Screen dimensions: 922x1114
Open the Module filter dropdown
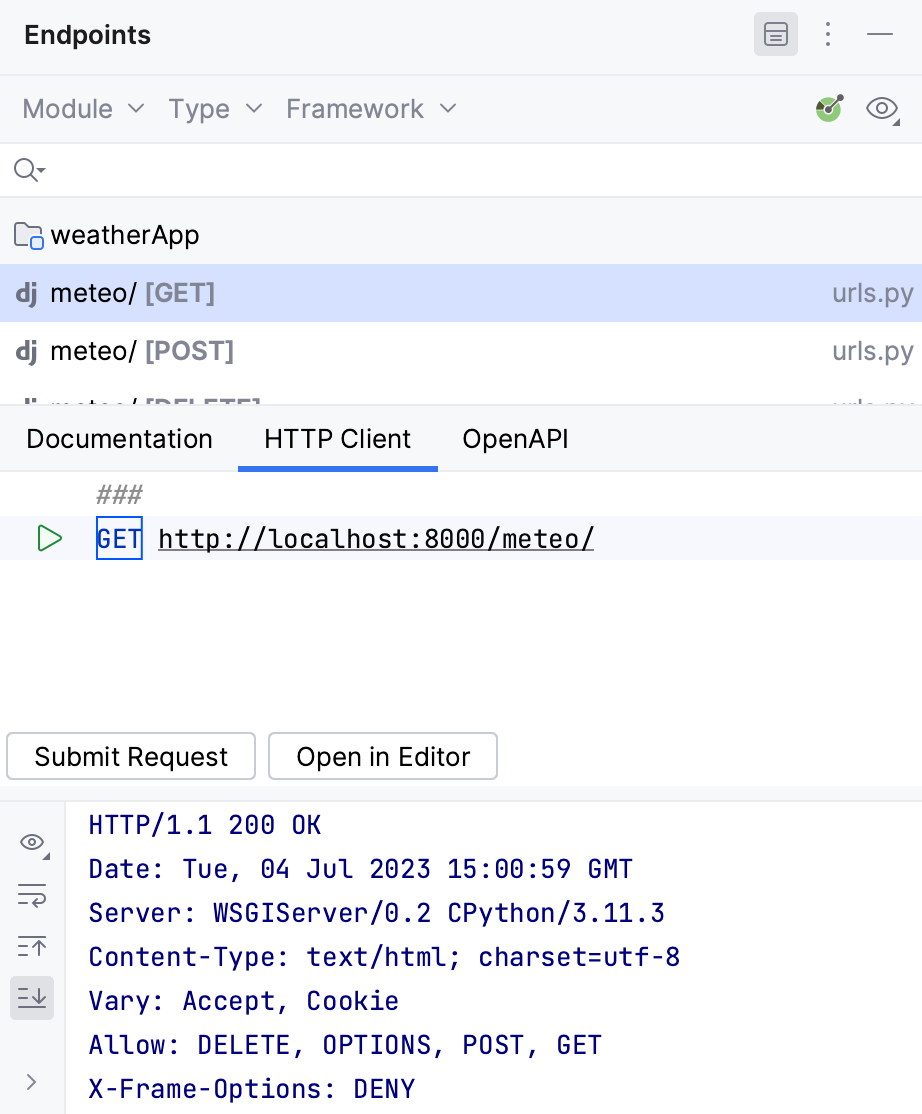pyautogui.click(x=83, y=109)
